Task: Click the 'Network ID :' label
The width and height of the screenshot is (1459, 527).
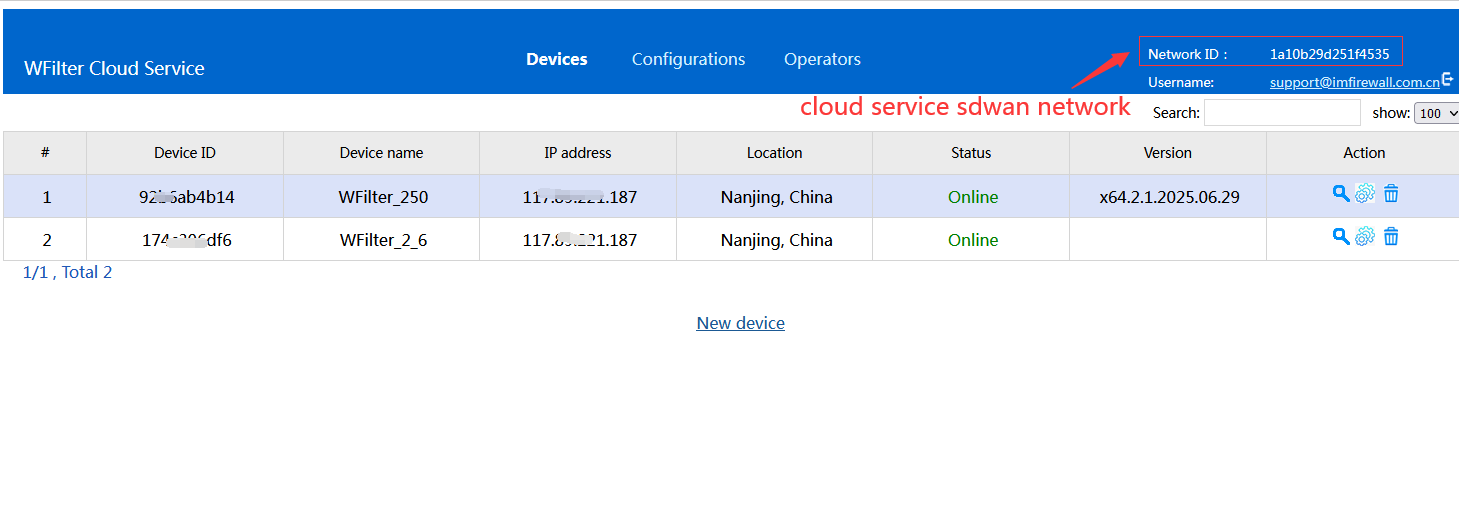Action: [x=1187, y=54]
